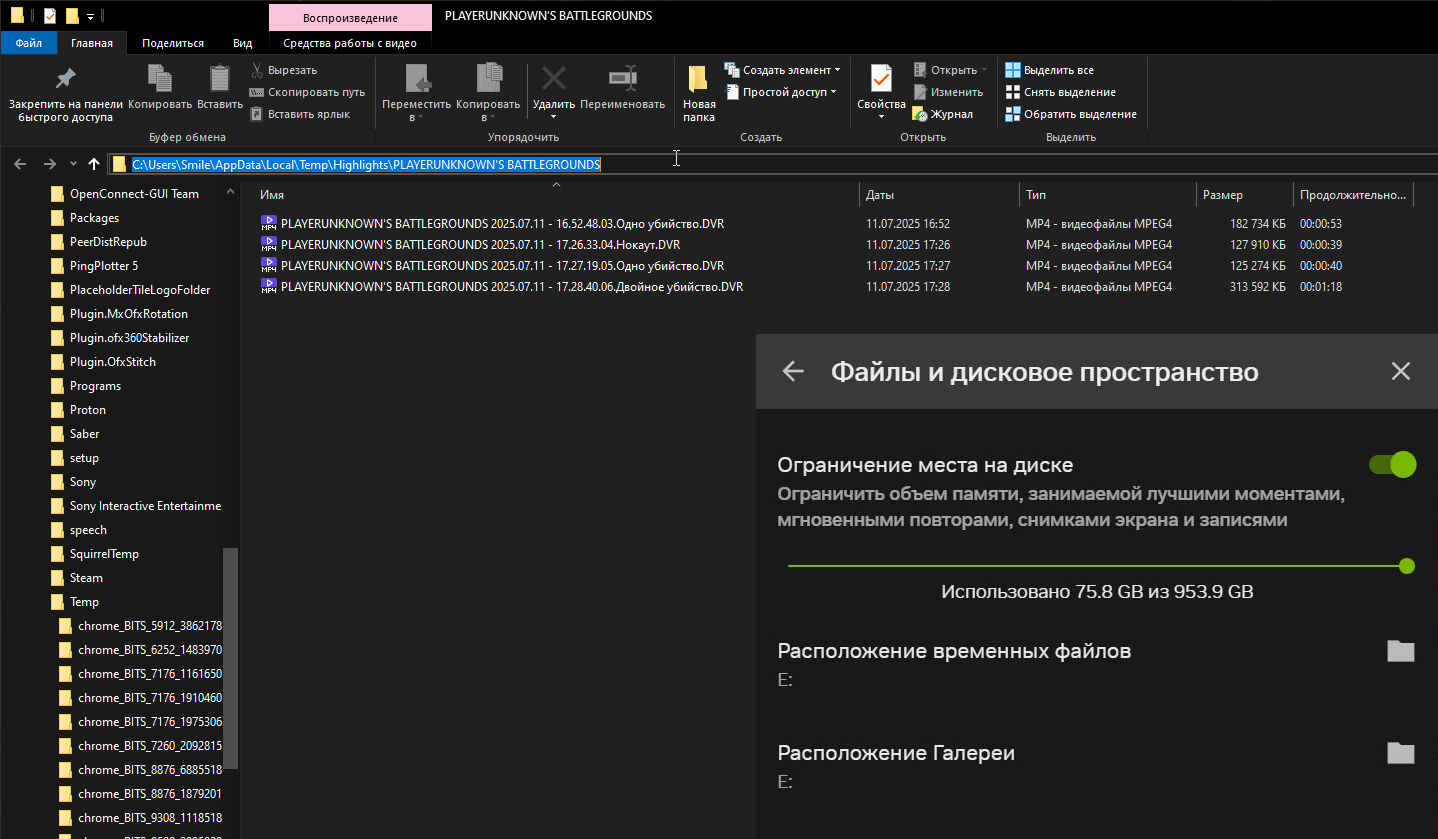Image resolution: width=1438 pixels, height=839 pixels.
Task: Click the Переименовать rename button
Action: click(622, 88)
